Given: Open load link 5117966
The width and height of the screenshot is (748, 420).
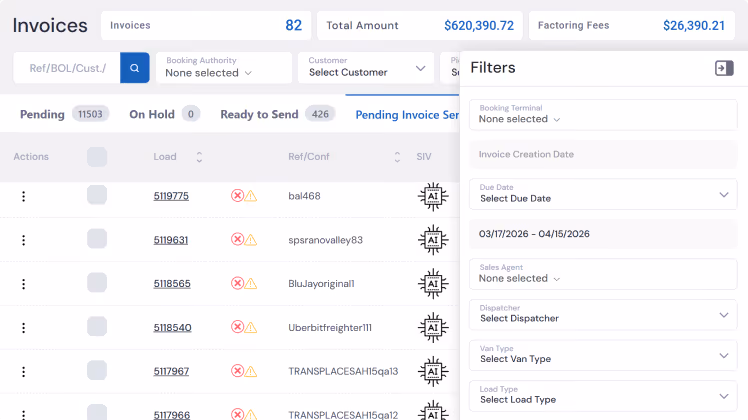Looking at the screenshot, I should (171, 415).
